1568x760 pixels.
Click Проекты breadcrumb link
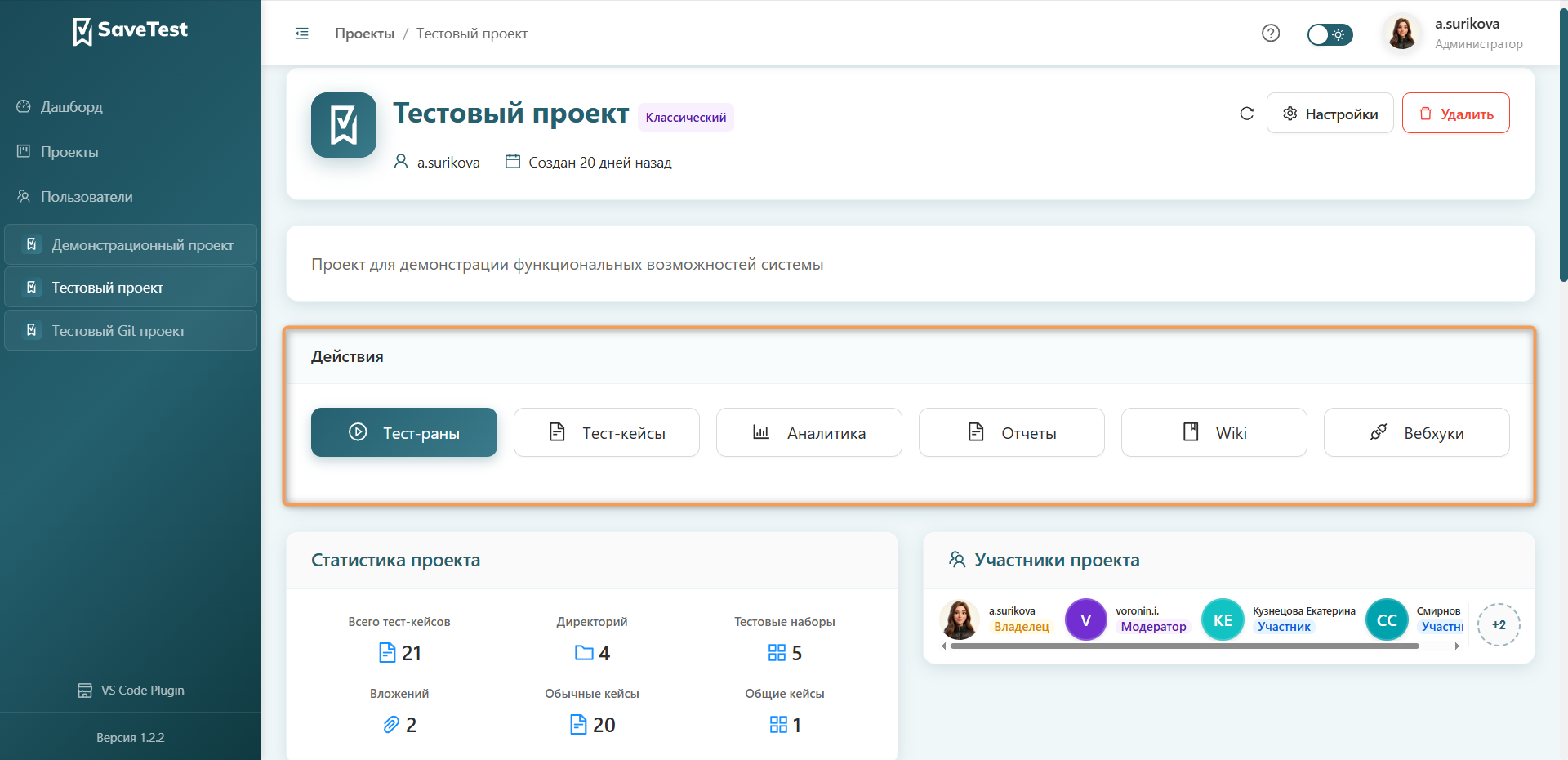click(364, 34)
